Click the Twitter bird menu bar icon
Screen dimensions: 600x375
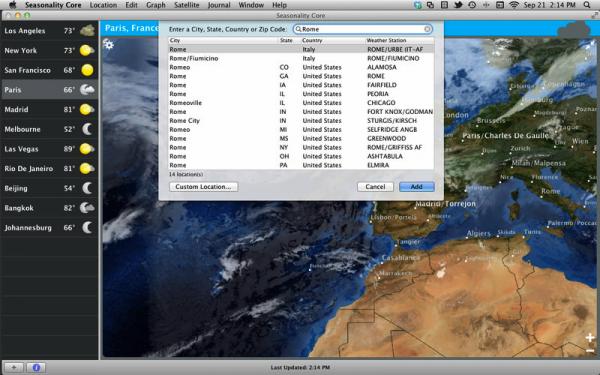458,5
